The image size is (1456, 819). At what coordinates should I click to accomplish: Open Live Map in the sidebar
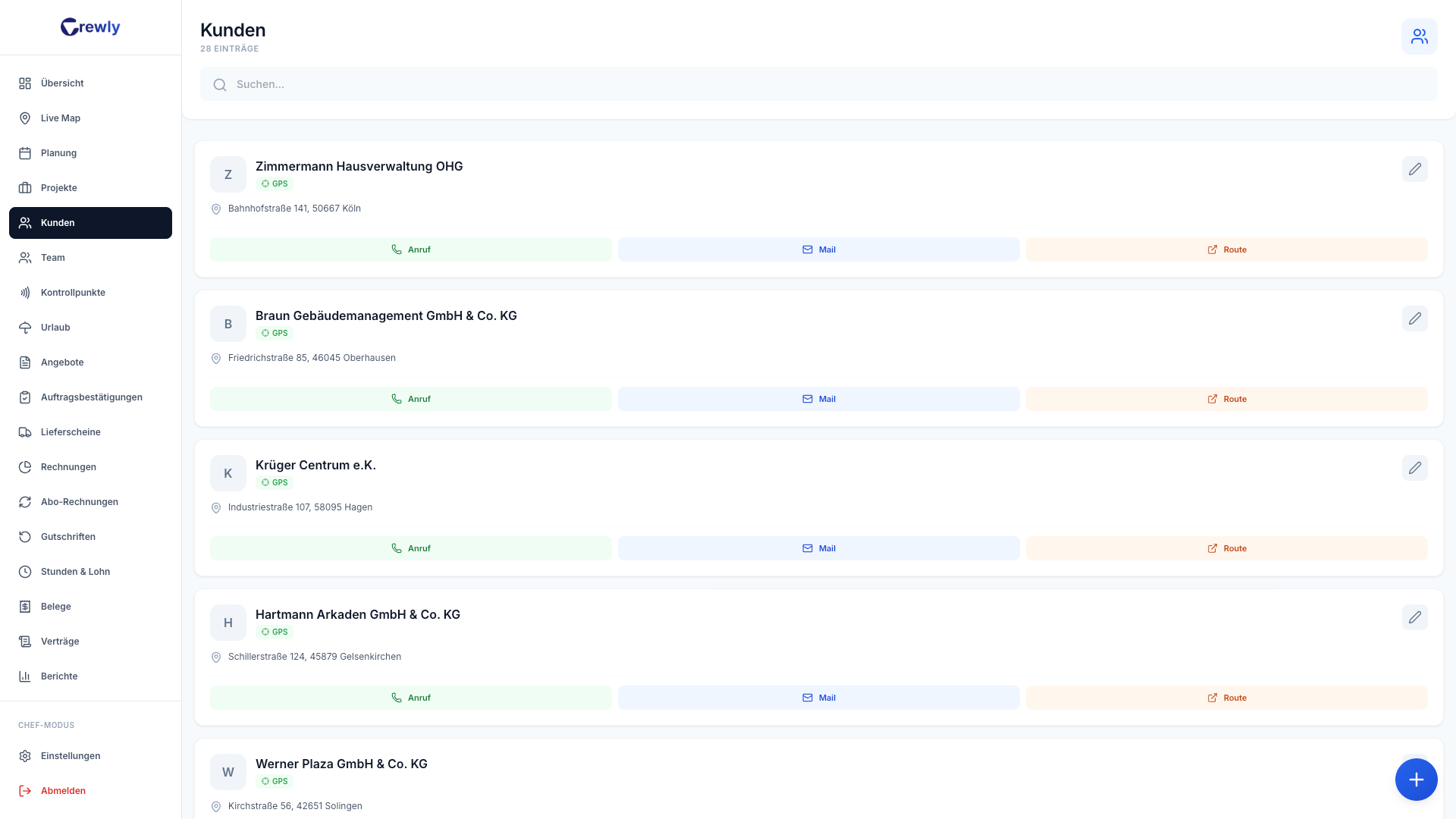[x=61, y=118]
